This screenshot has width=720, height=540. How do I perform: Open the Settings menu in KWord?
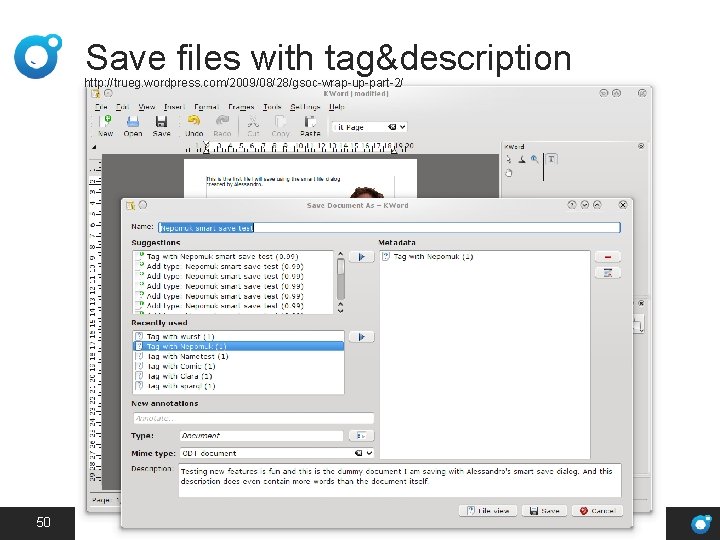pyautogui.click(x=305, y=107)
